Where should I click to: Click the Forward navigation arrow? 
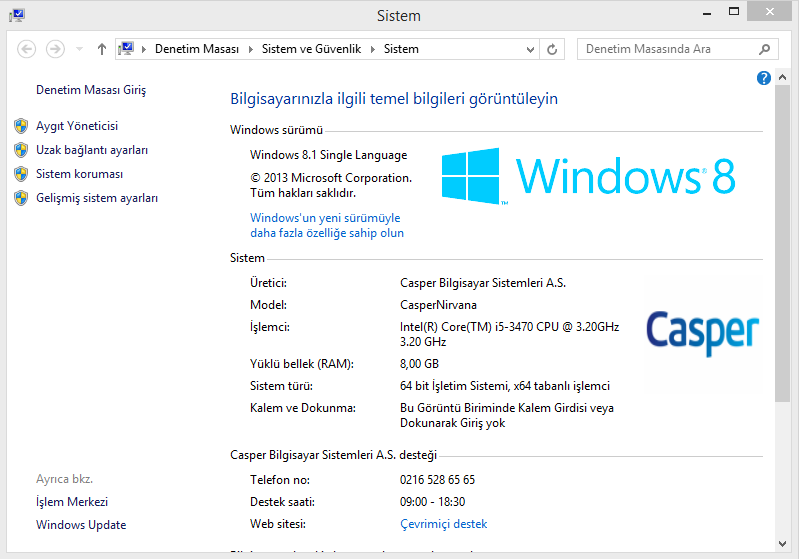coord(55,49)
